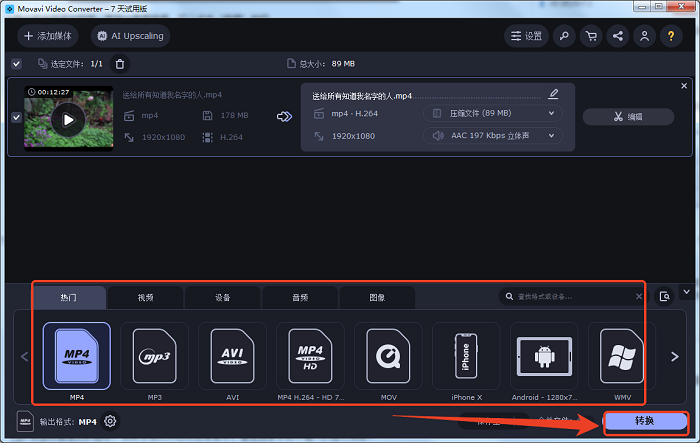The width and height of the screenshot is (700, 443).
Task: Switch to the Devices (设备) tab
Action: 223,297
